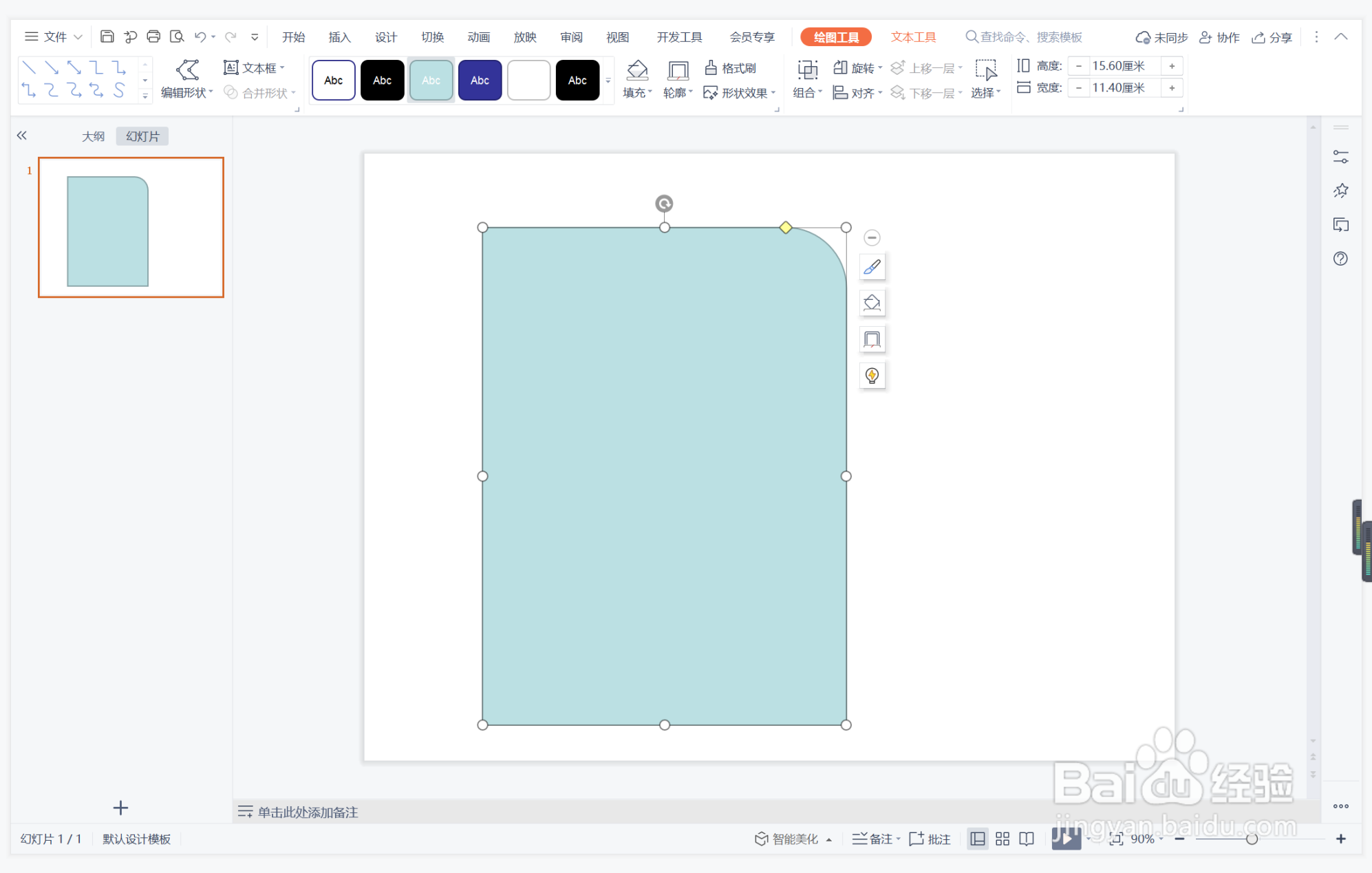The width and height of the screenshot is (1372, 873).
Task: Click the height plus stepper button
Action: [1172, 66]
